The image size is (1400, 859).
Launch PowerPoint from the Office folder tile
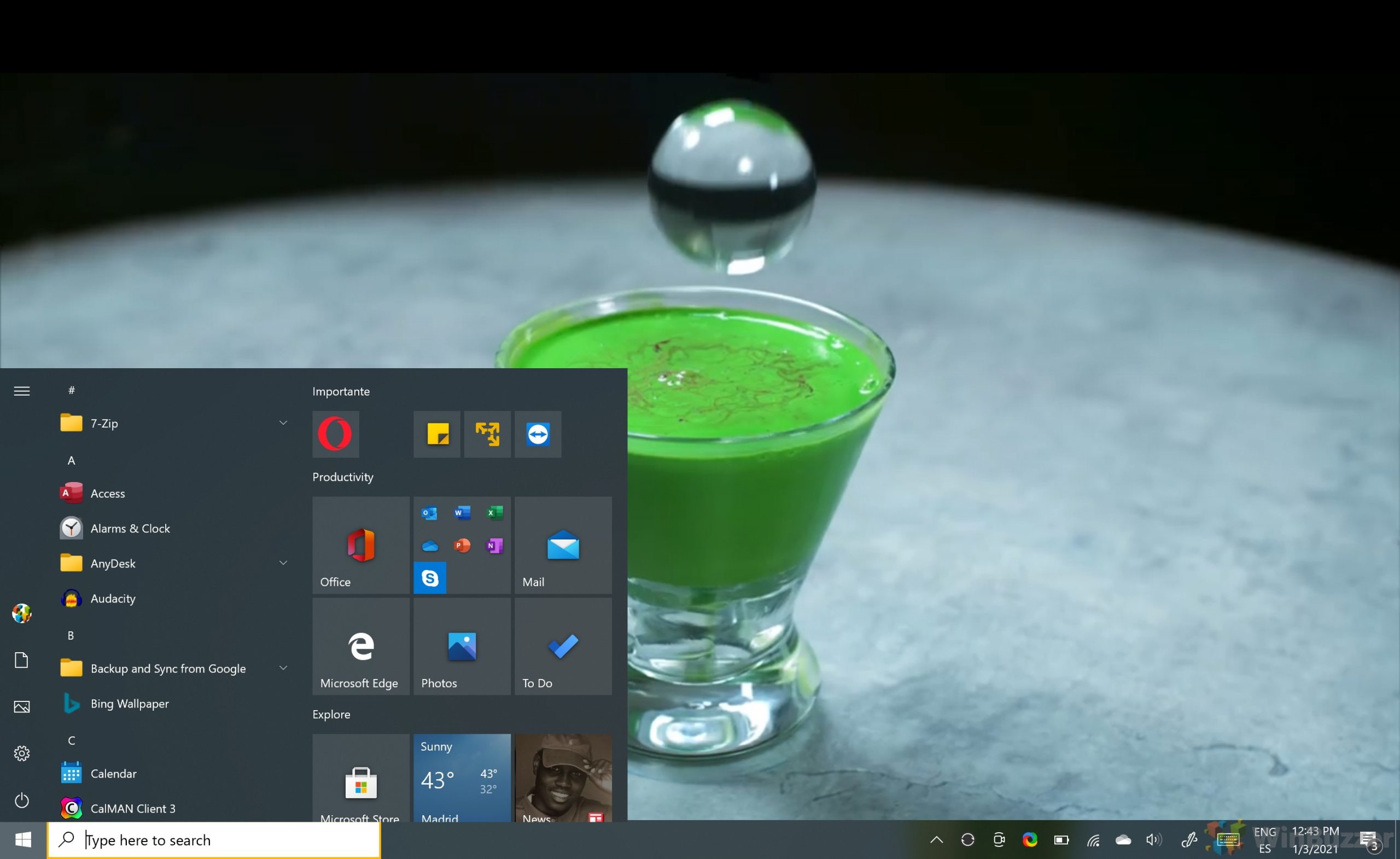pos(462,545)
